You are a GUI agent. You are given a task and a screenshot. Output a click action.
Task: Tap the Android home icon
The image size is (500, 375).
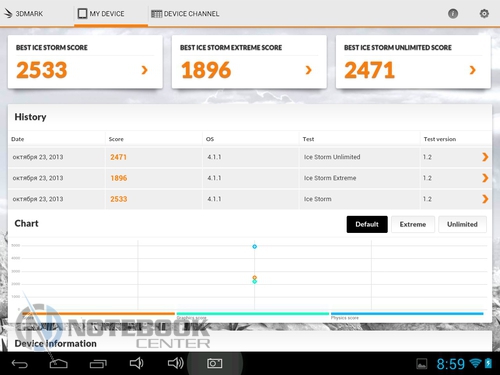pos(59,364)
